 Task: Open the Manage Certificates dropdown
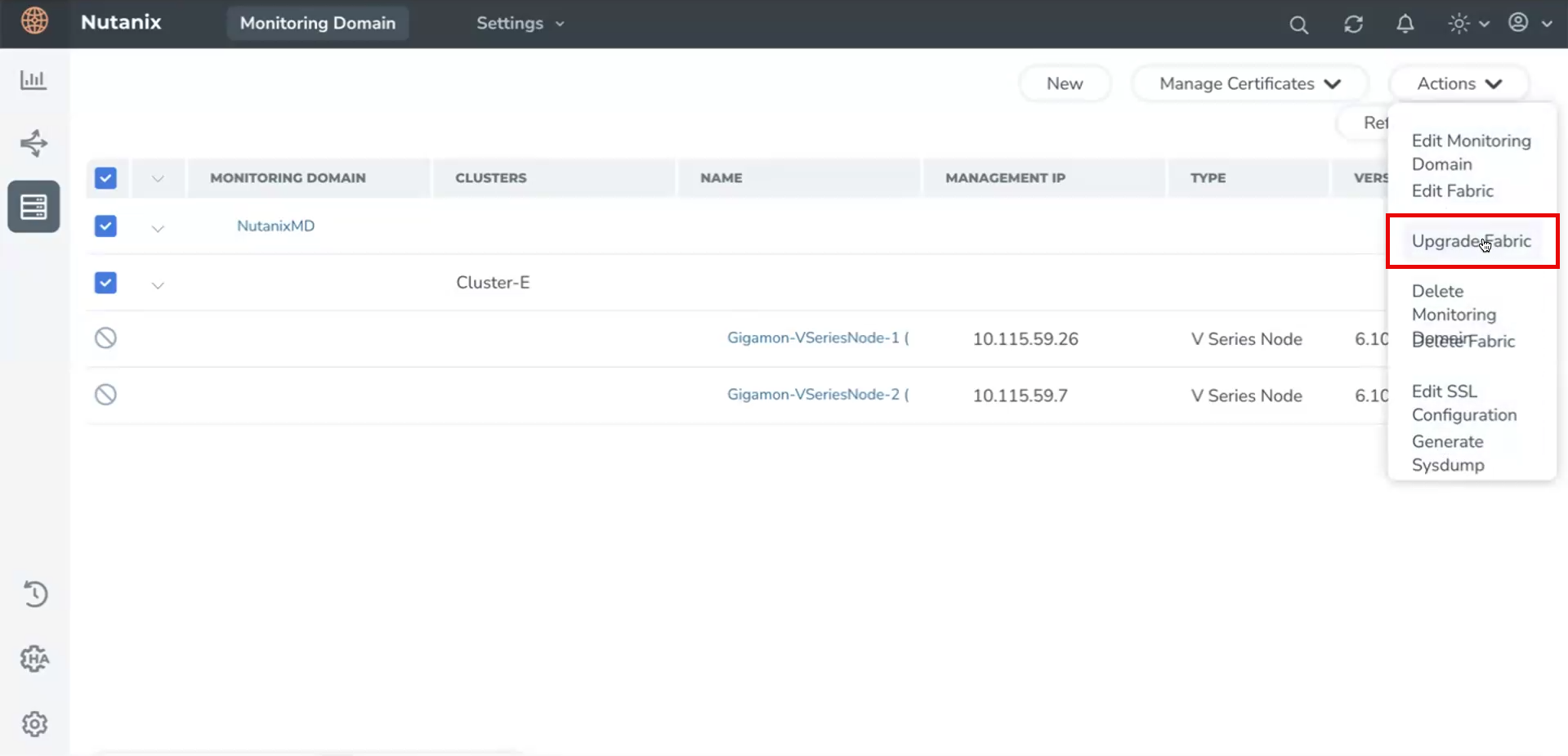[1249, 84]
